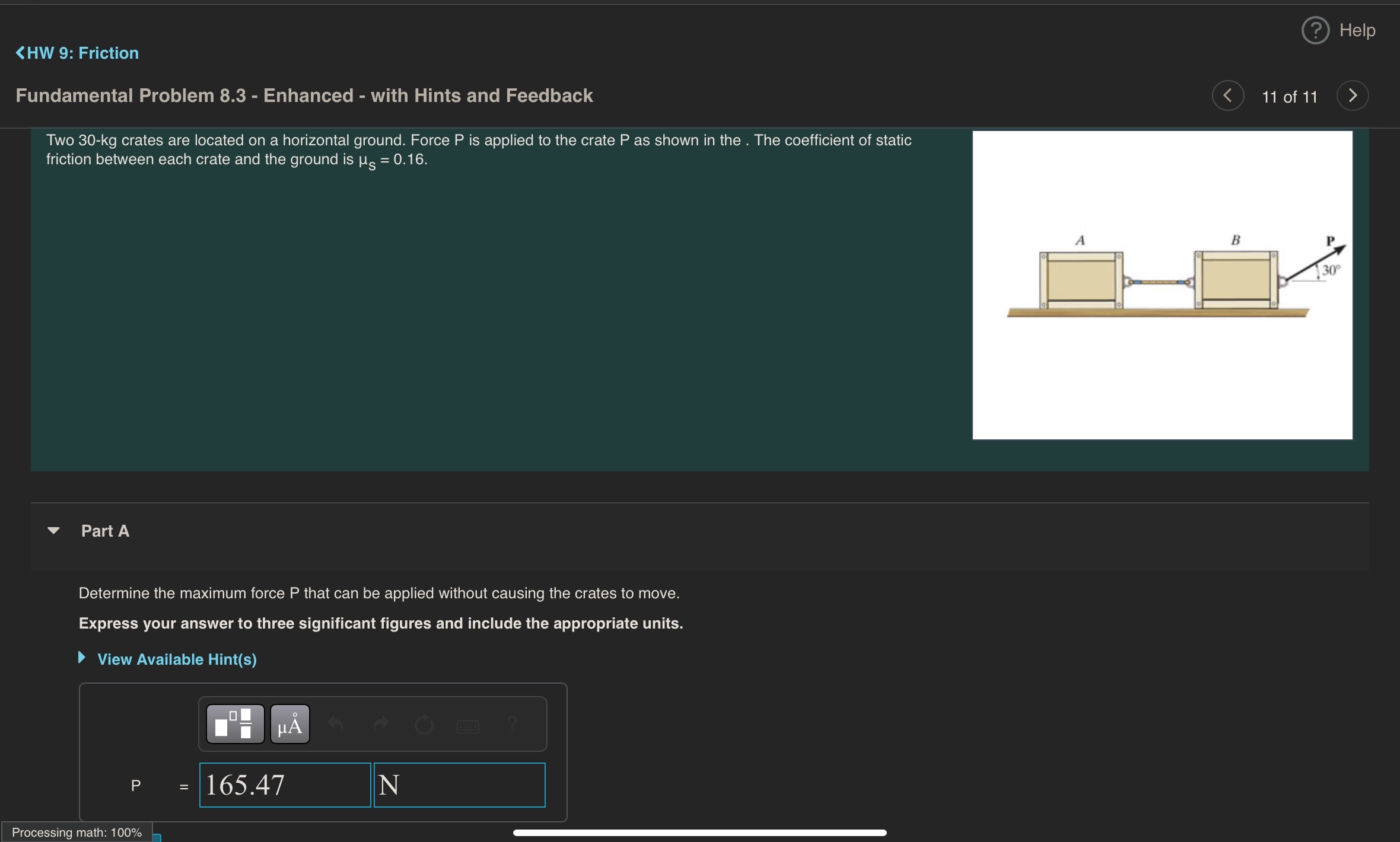The image size is (1400, 842).
Task: Open the equation templates icon in the answer toolbar
Action: (x=234, y=723)
